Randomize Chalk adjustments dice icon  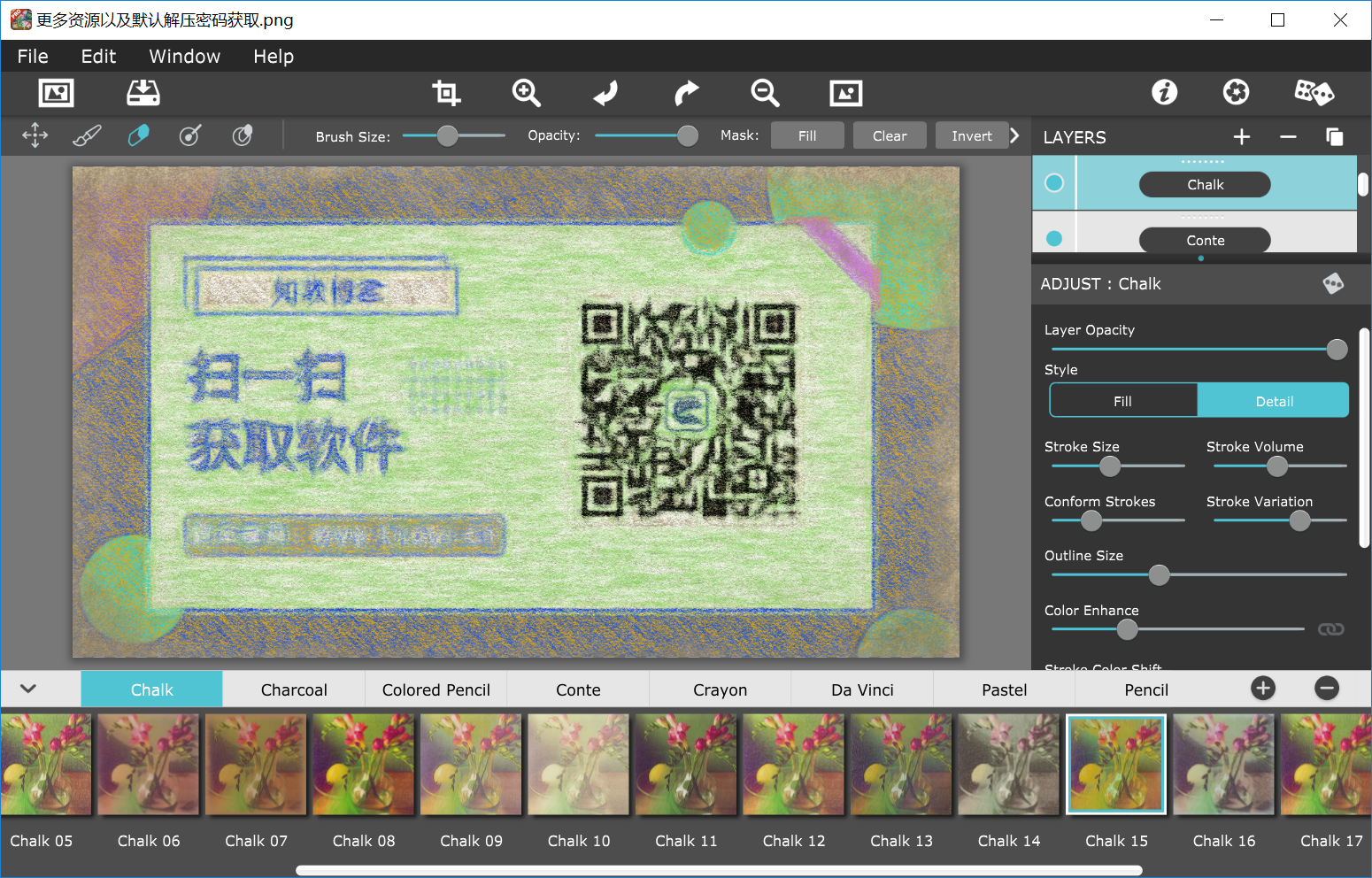[1333, 283]
